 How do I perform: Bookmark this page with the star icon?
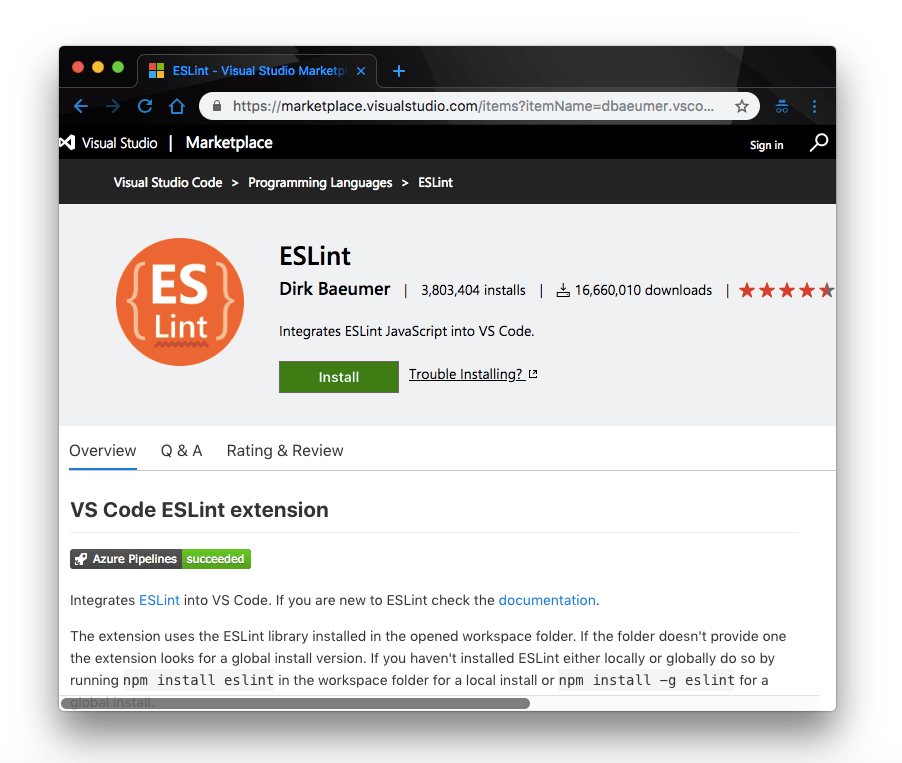tap(742, 106)
